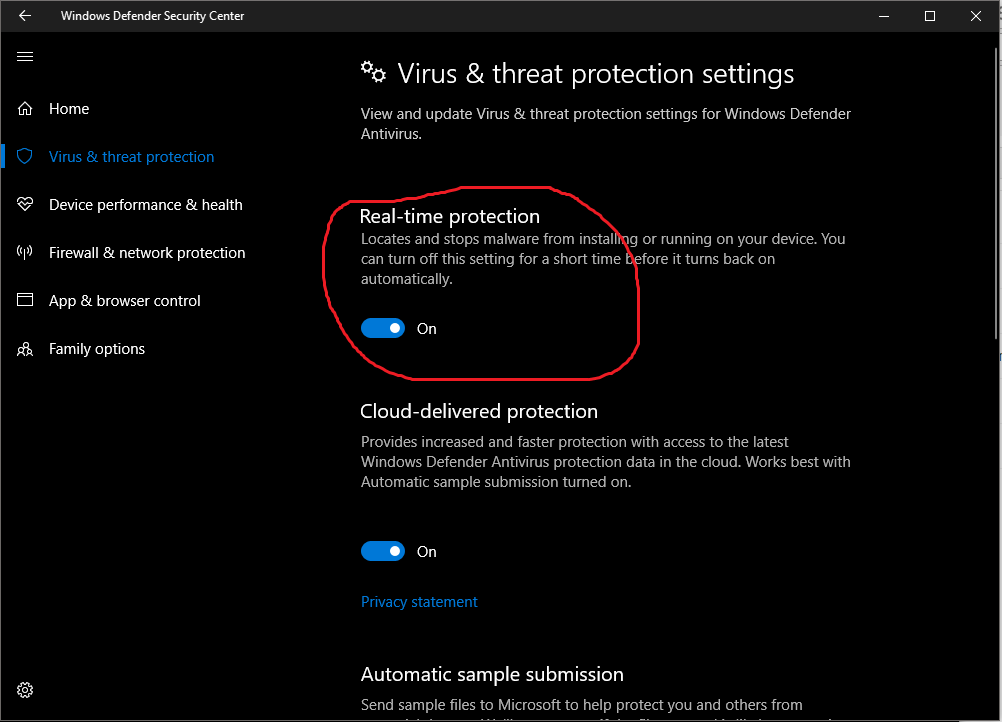This screenshot has width=1002, height=722.
Task: Open Settings gear at bottom left
Action: pyautogui.click(x=25, y=690)
